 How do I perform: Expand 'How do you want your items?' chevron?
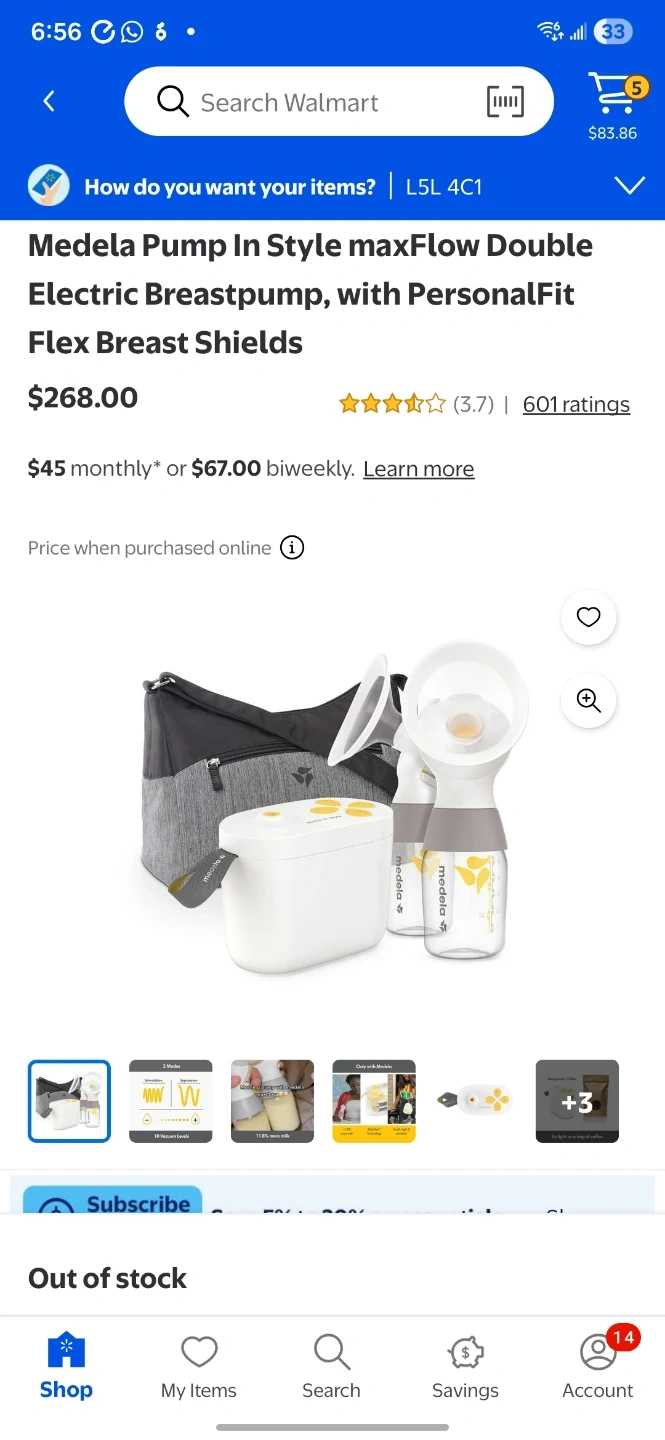630,186
